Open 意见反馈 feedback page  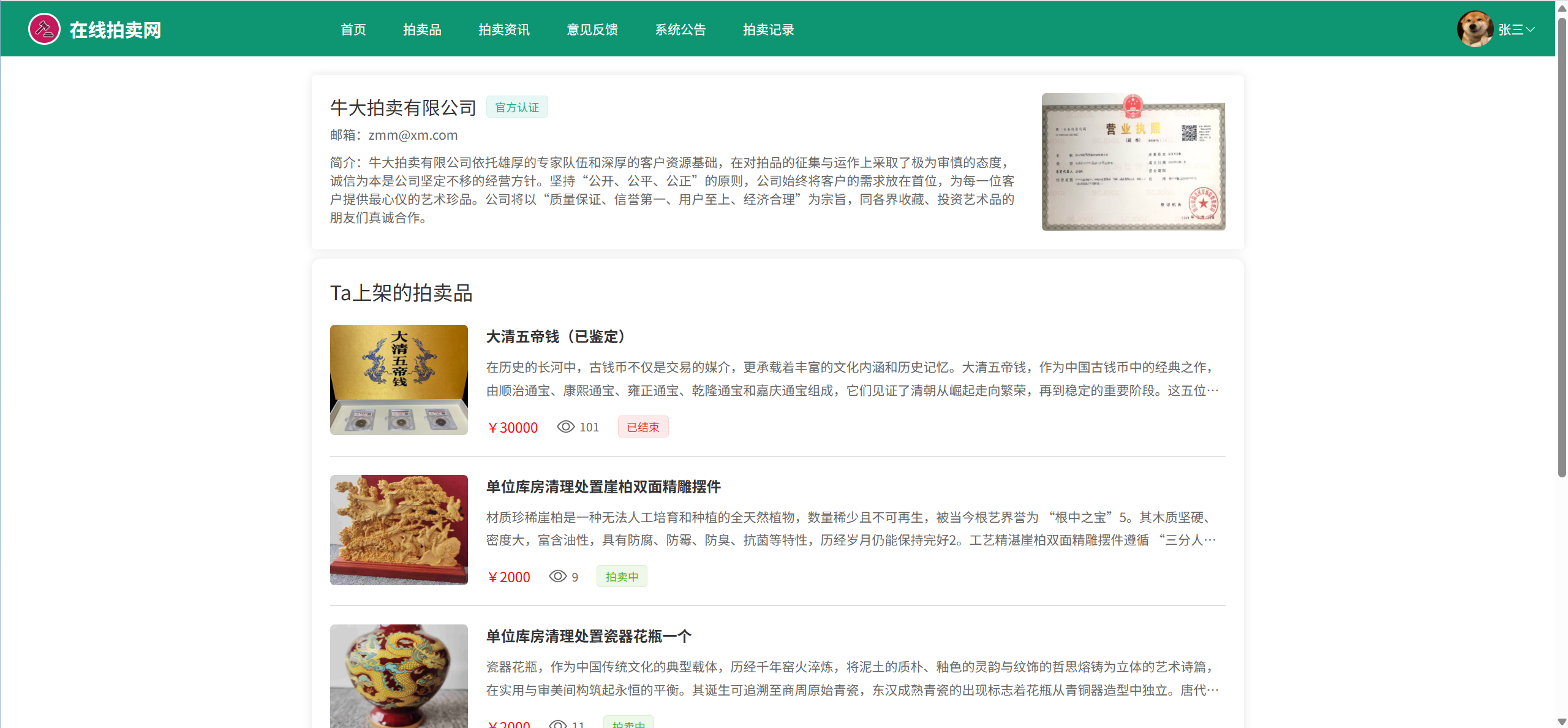point(592,29)
